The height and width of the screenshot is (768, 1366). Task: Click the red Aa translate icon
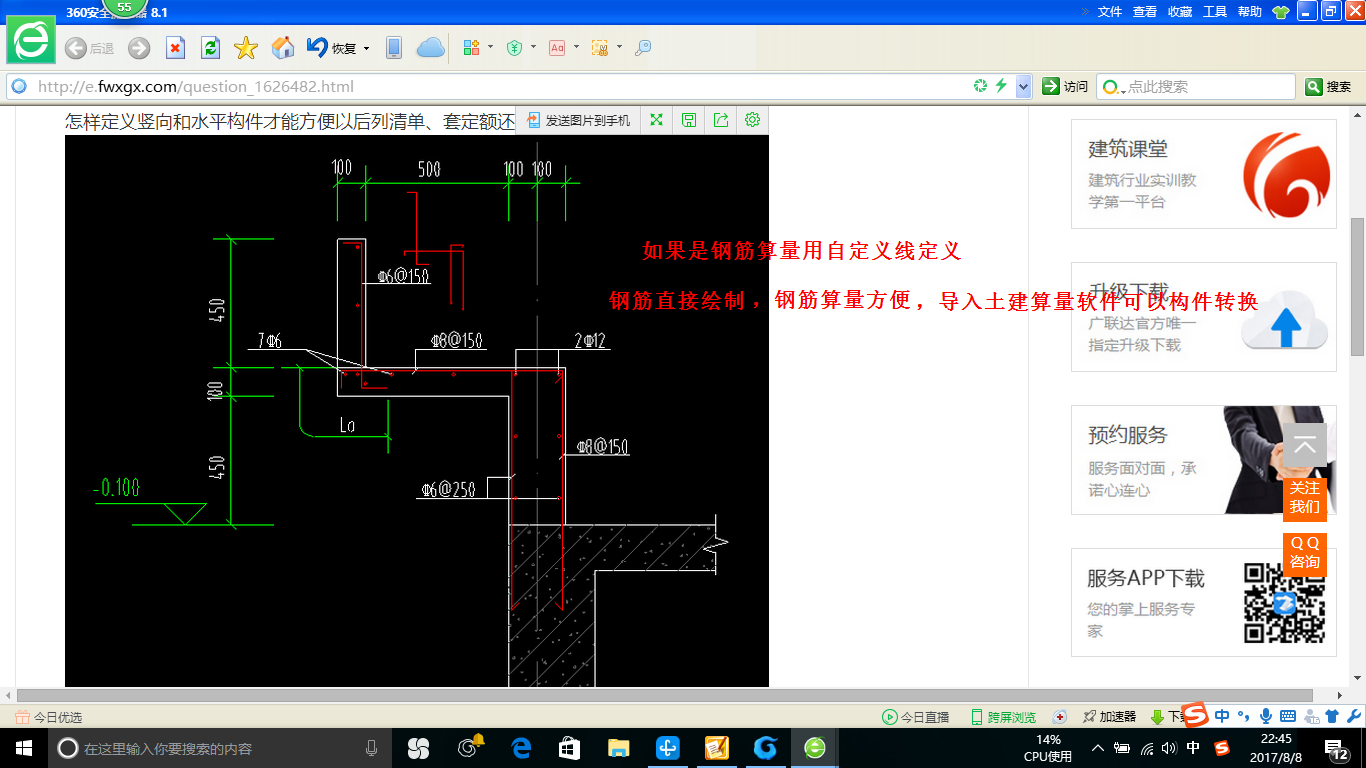(557, 47)
